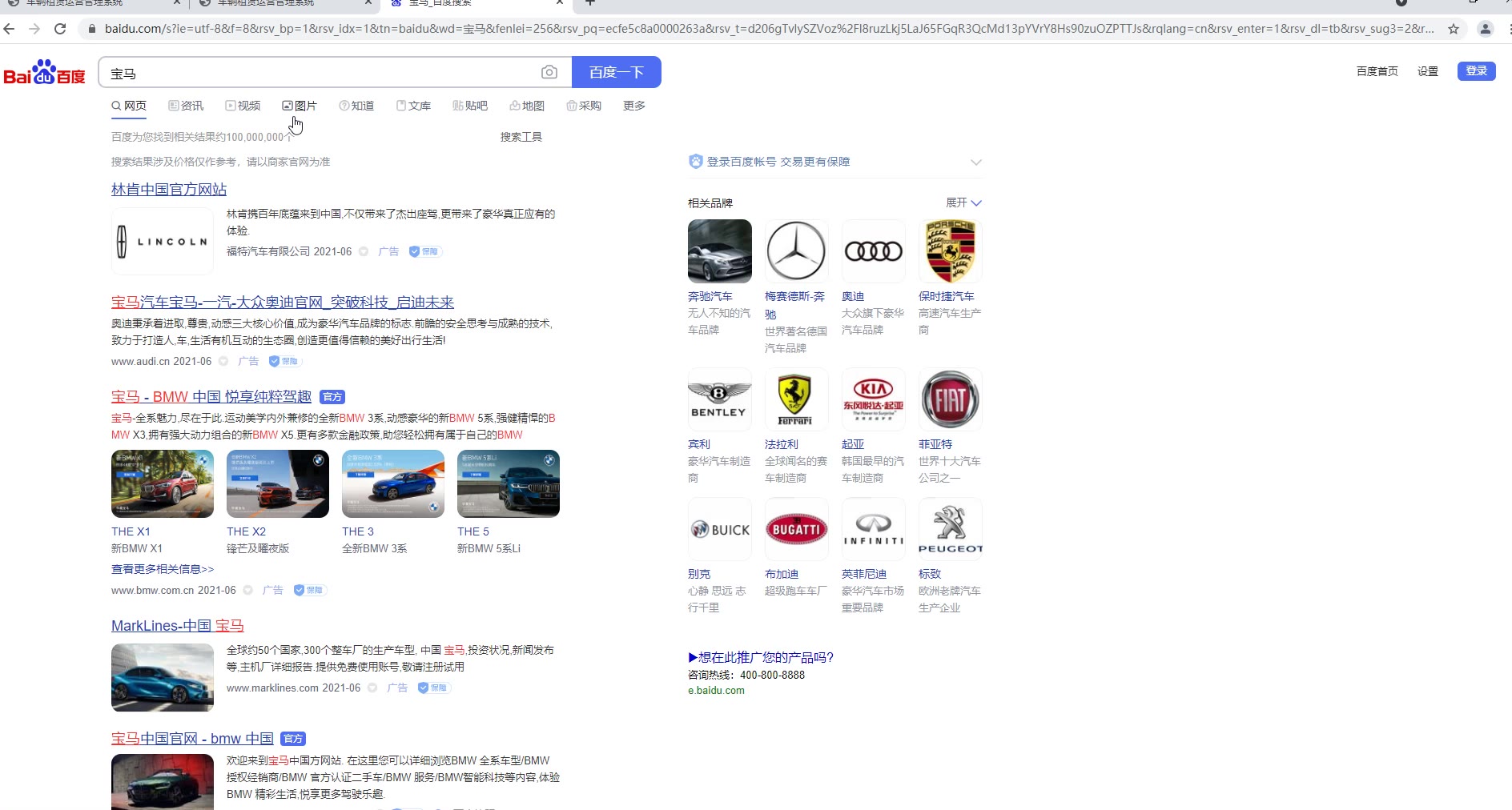Open 搜索工具 options
Viewport: 1512px width, 810px height.
point(521,137)
